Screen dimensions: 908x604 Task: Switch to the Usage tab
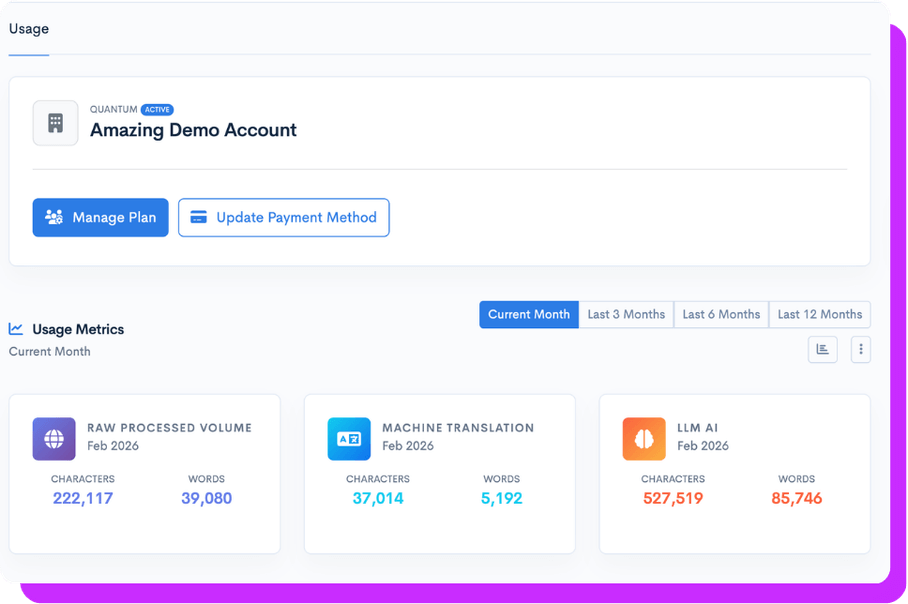click(x=28, y=29)
